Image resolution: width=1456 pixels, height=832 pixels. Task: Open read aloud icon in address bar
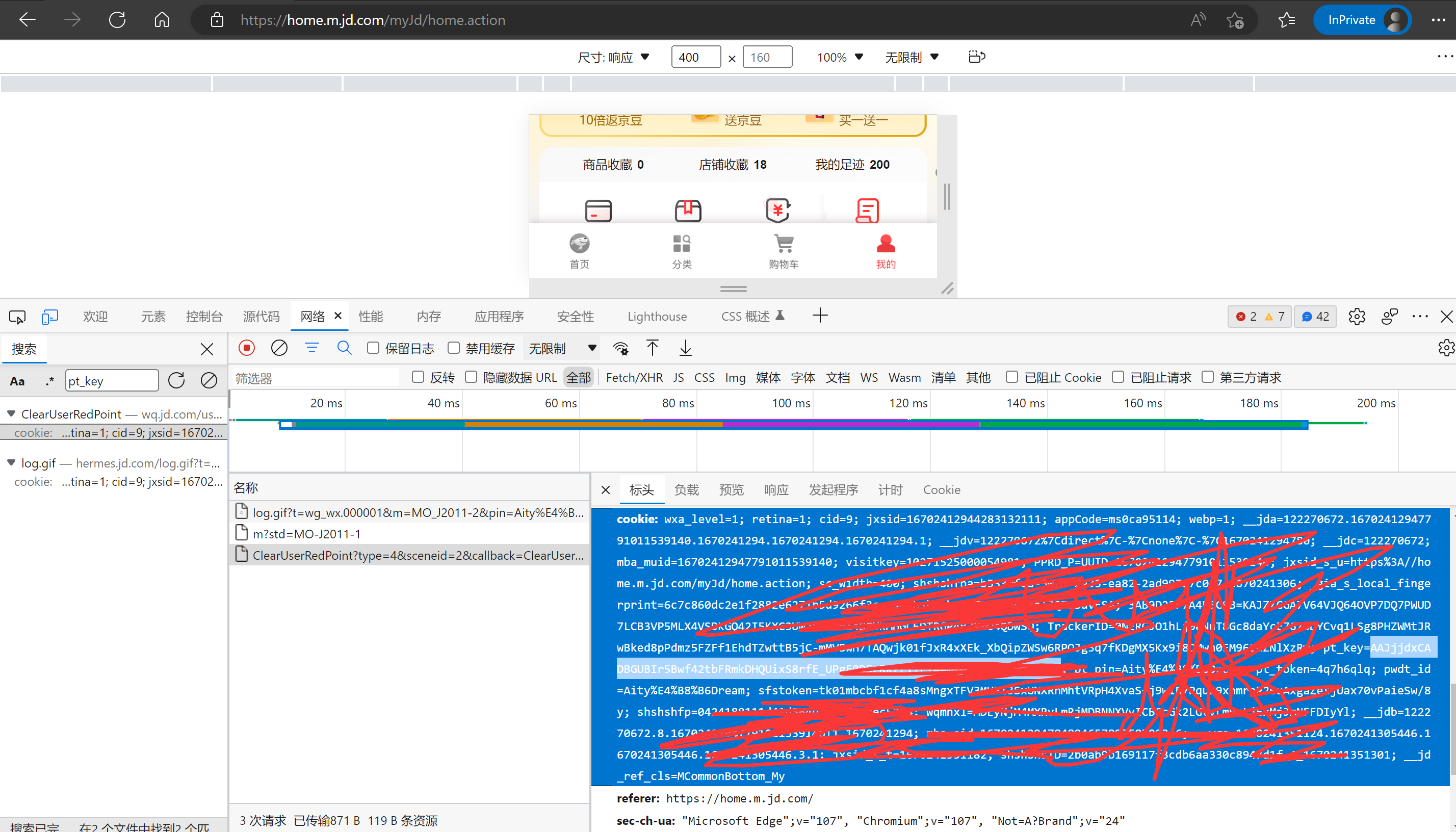tap(1198, 20)
